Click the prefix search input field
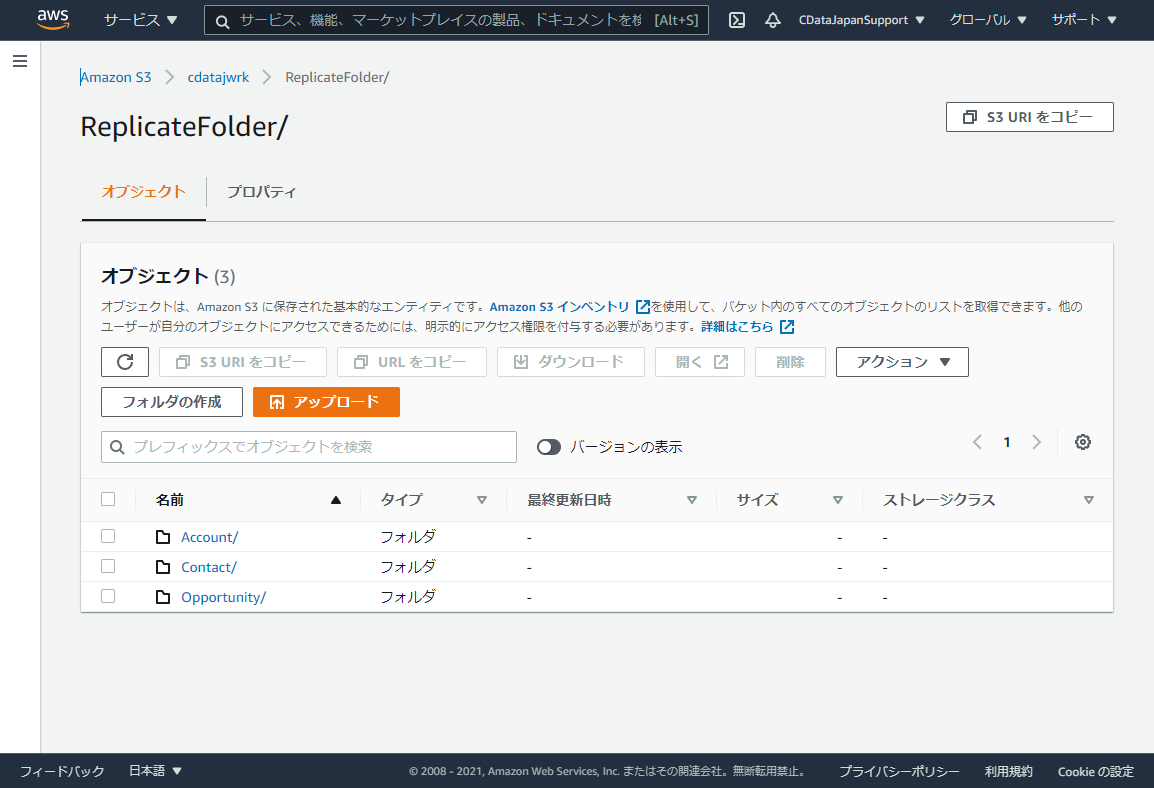Viewport: 1154px width, 788px height. (308, 447)
